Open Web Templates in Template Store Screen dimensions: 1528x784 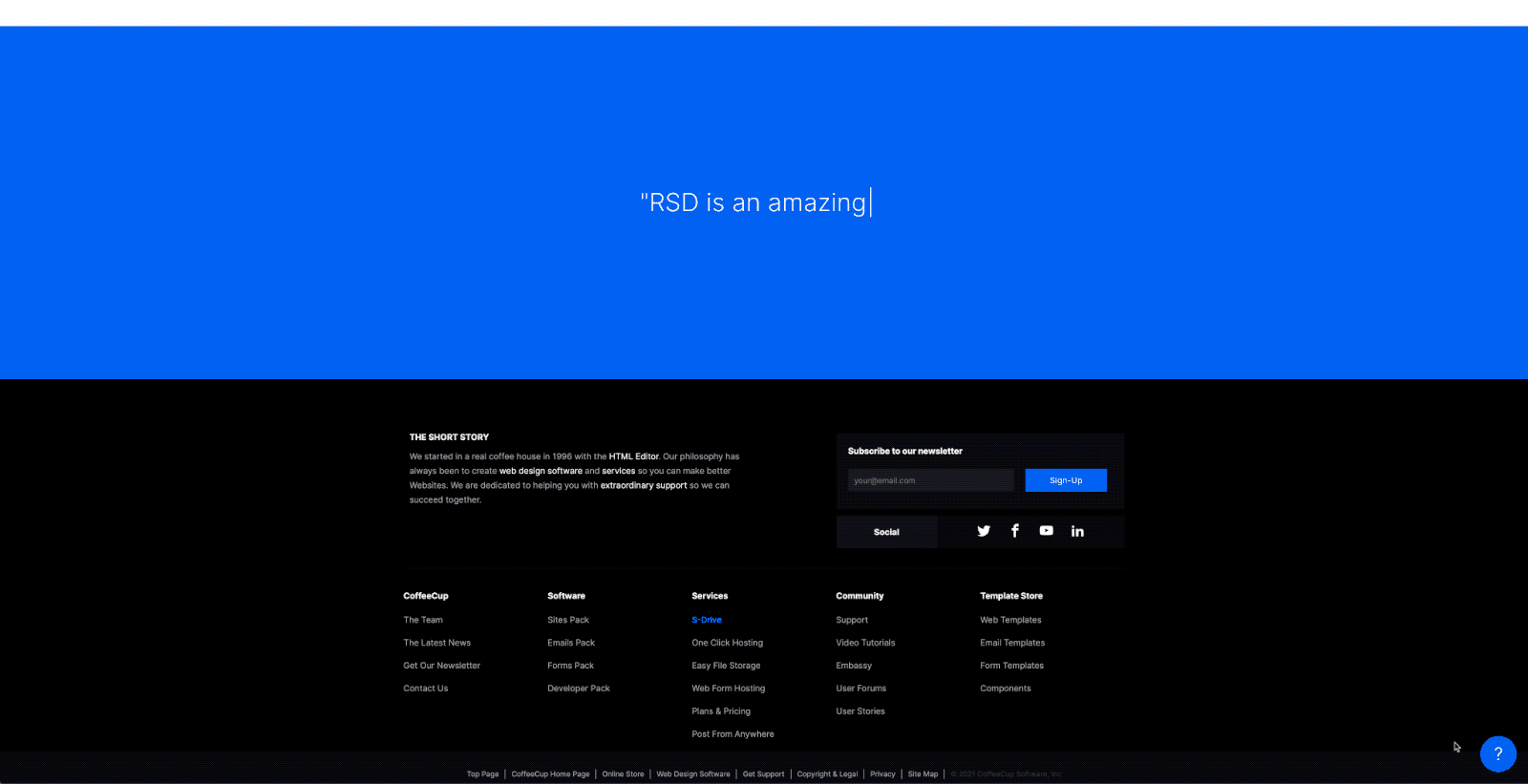pyautogui.click(x=1010, y=620)
